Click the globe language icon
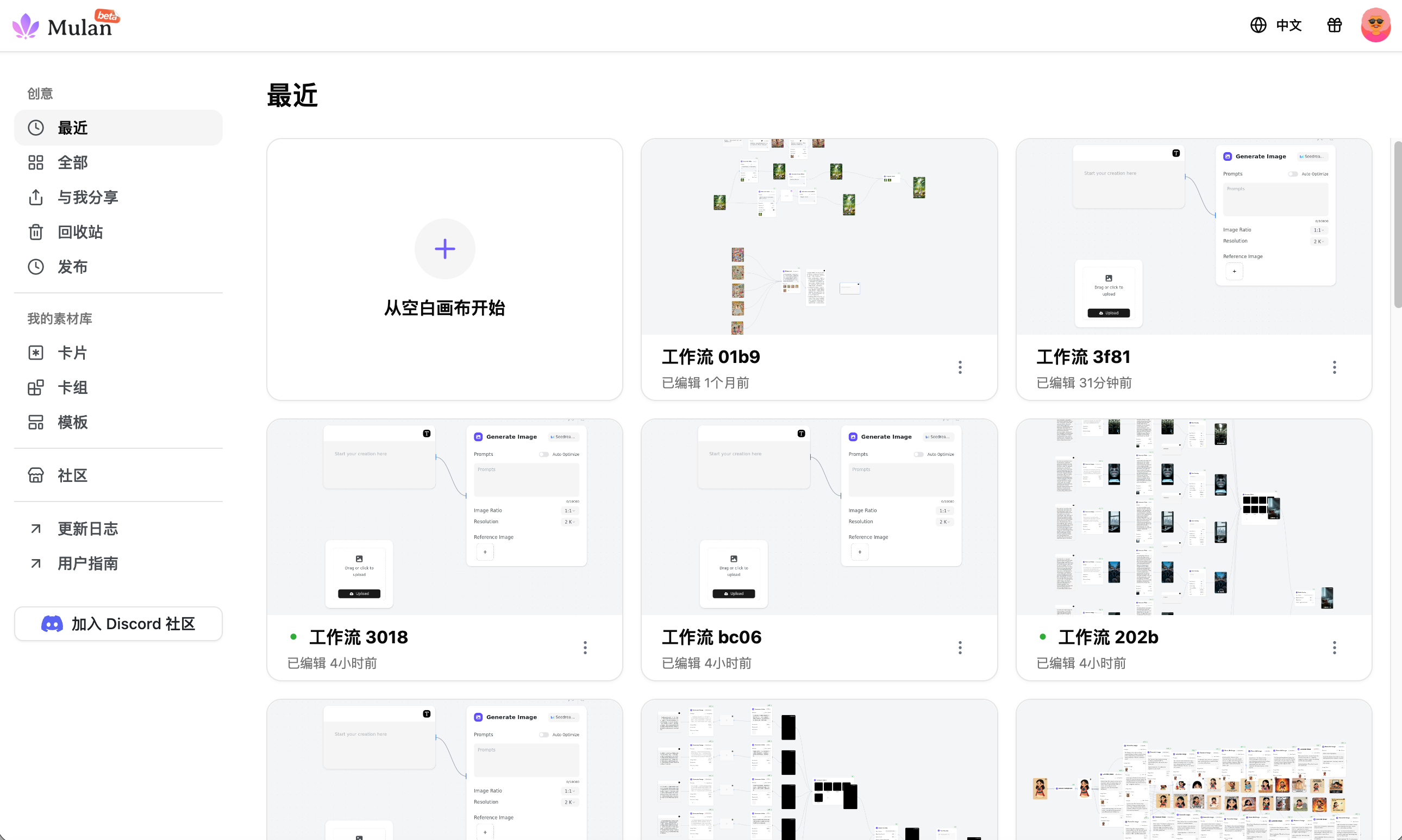1402x840 pixels. 1257,25
